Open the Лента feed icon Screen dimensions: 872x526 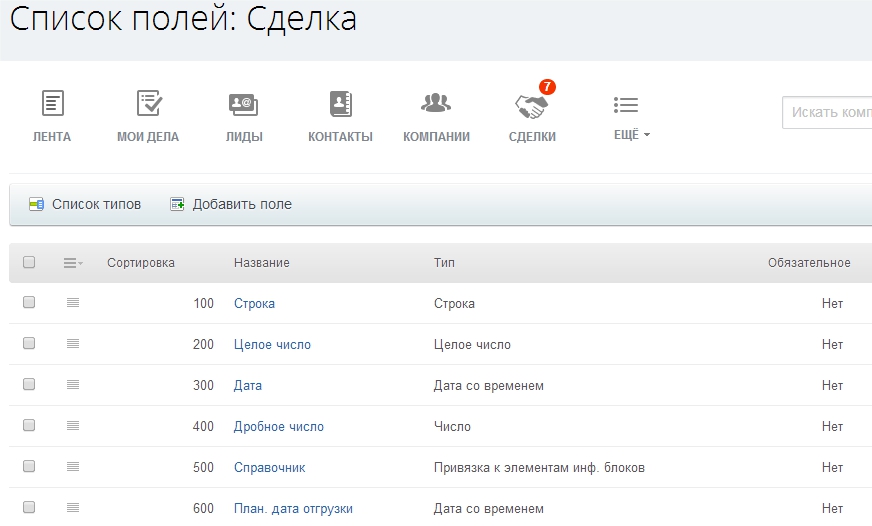52,103
